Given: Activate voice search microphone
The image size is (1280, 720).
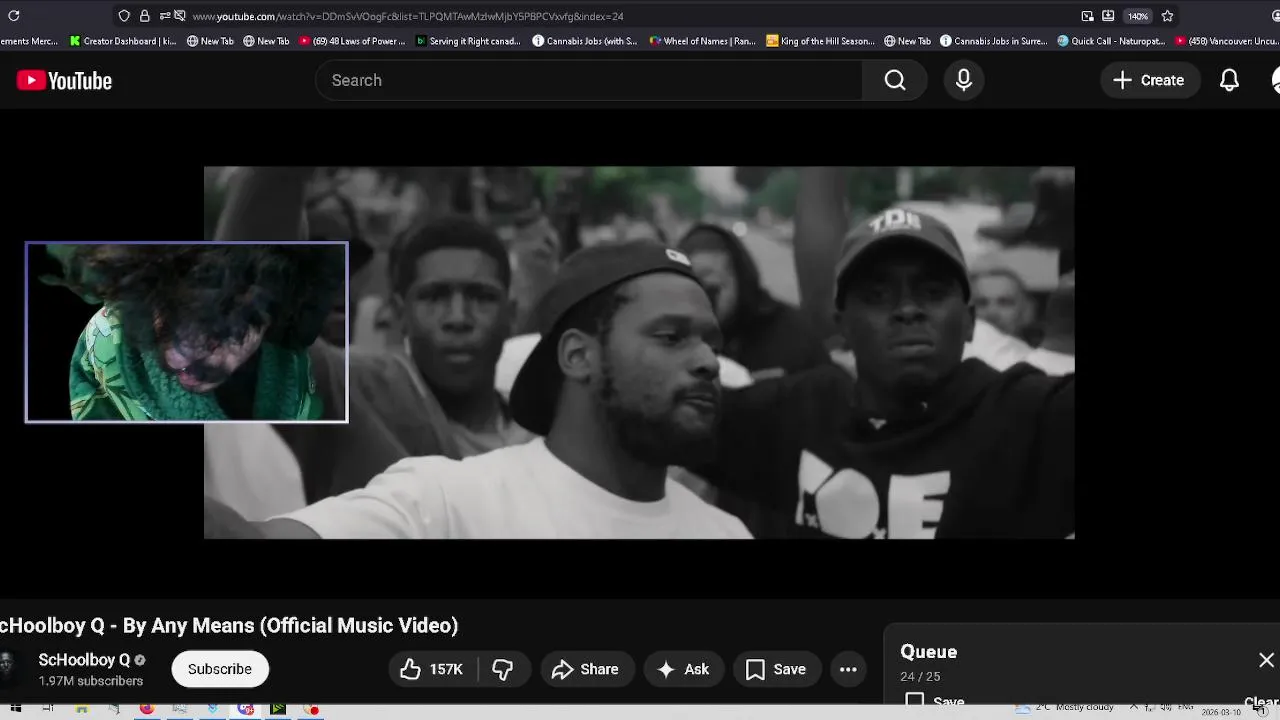Looking at the screenshot, I should pos(964,80).
